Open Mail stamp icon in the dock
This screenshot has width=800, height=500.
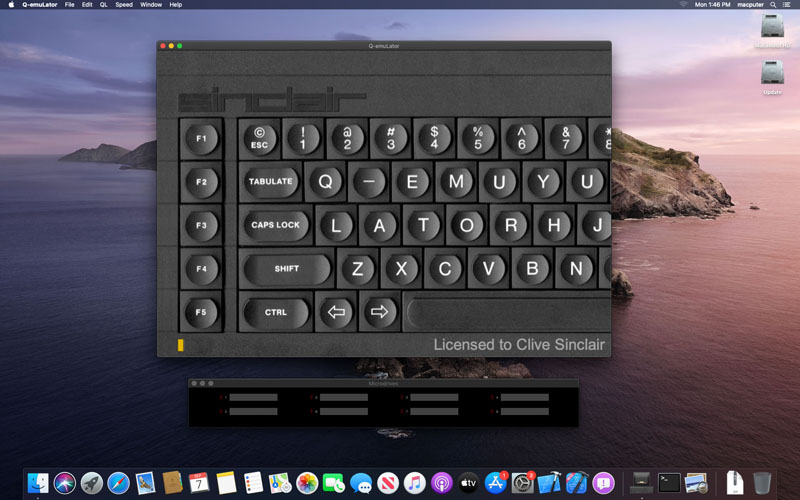(145, 483)
